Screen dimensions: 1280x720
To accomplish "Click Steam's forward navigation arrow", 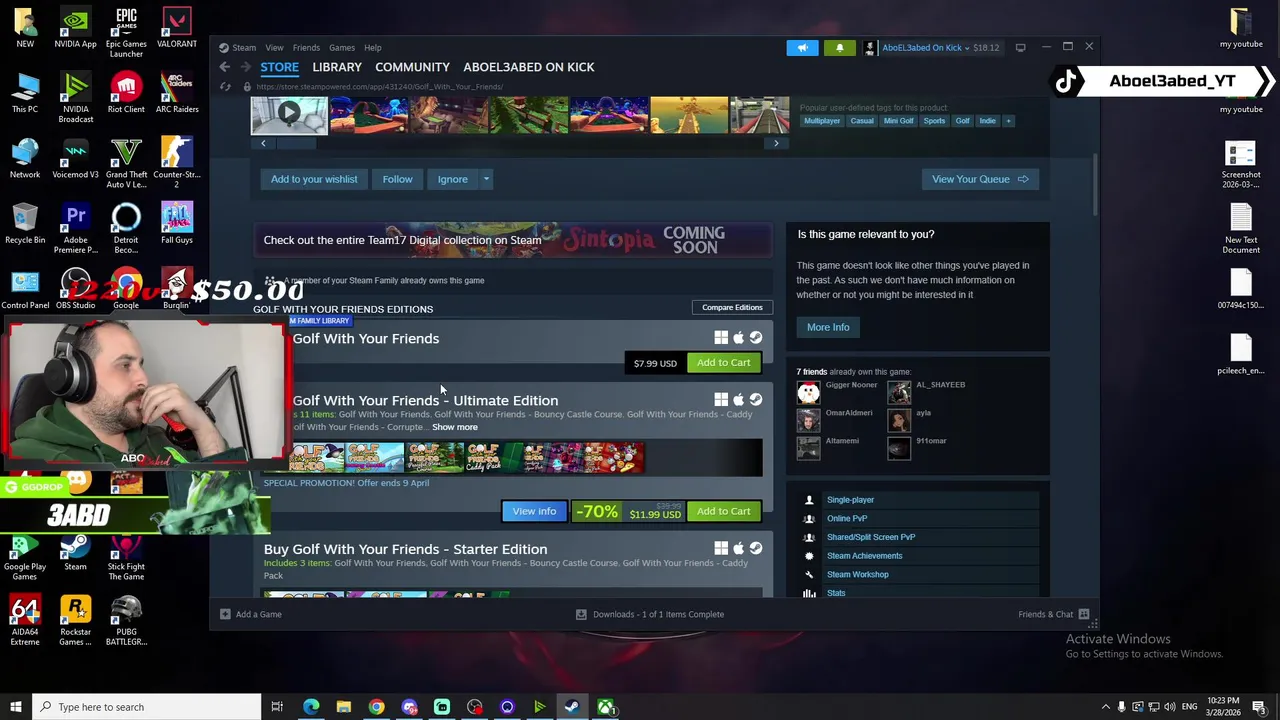I will pyautogui.click(x=245, y=67).
